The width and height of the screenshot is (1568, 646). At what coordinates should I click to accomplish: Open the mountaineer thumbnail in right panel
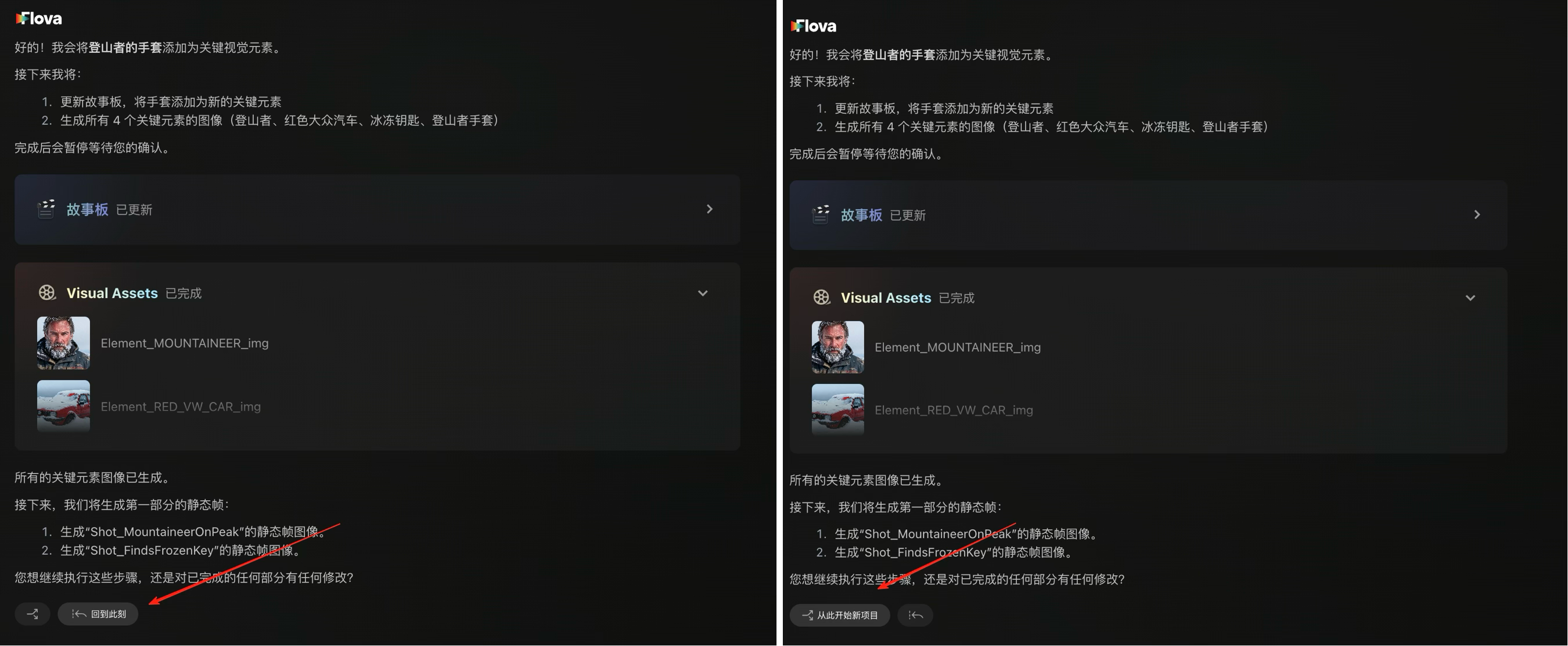837,347
